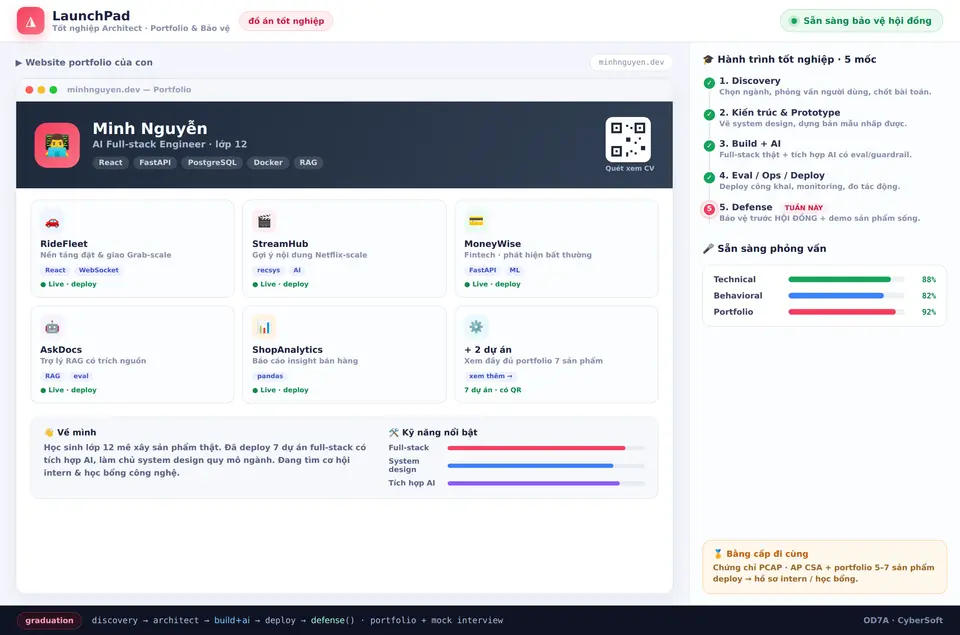Click the Technical readiness progress bar

click(846, 279)
